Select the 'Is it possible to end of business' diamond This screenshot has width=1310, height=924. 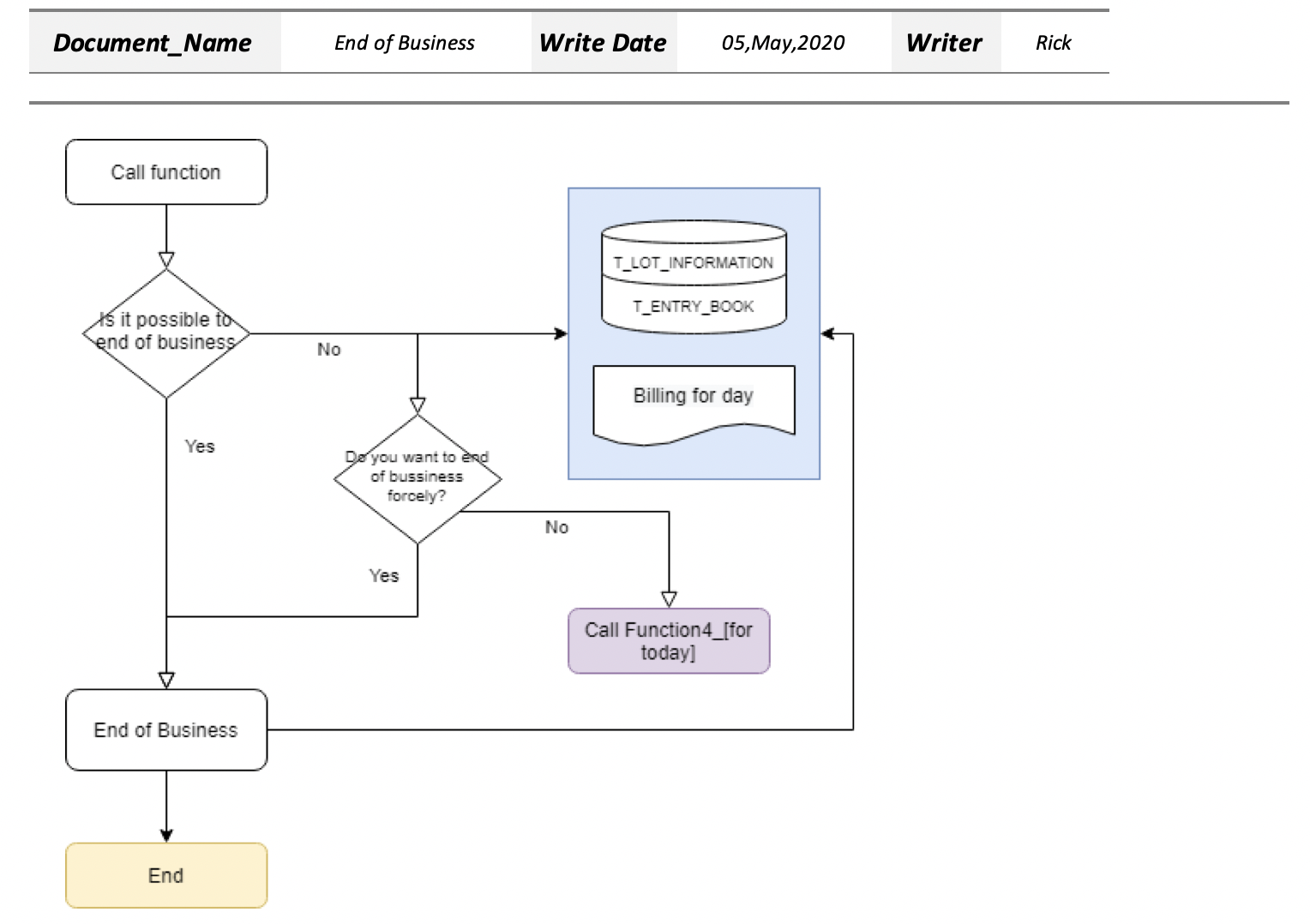pos(165,333)
